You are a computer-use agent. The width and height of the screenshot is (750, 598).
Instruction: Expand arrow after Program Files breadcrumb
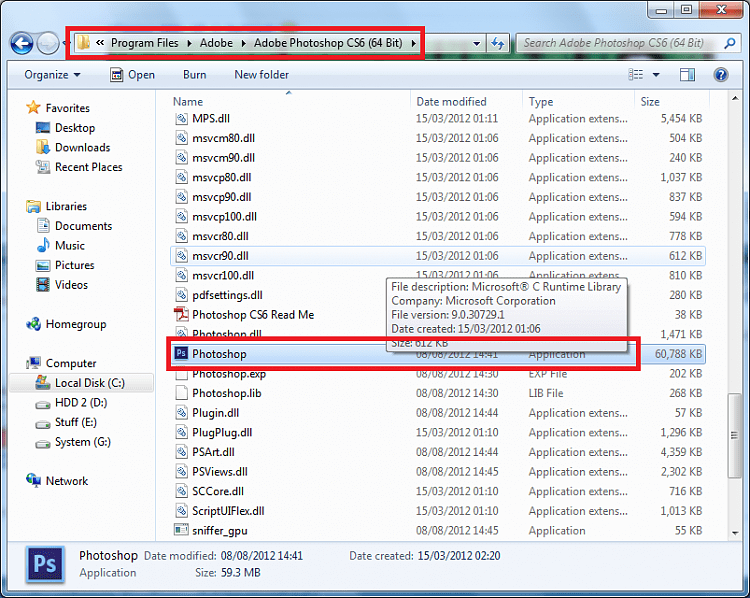click(x=189, y=43)
